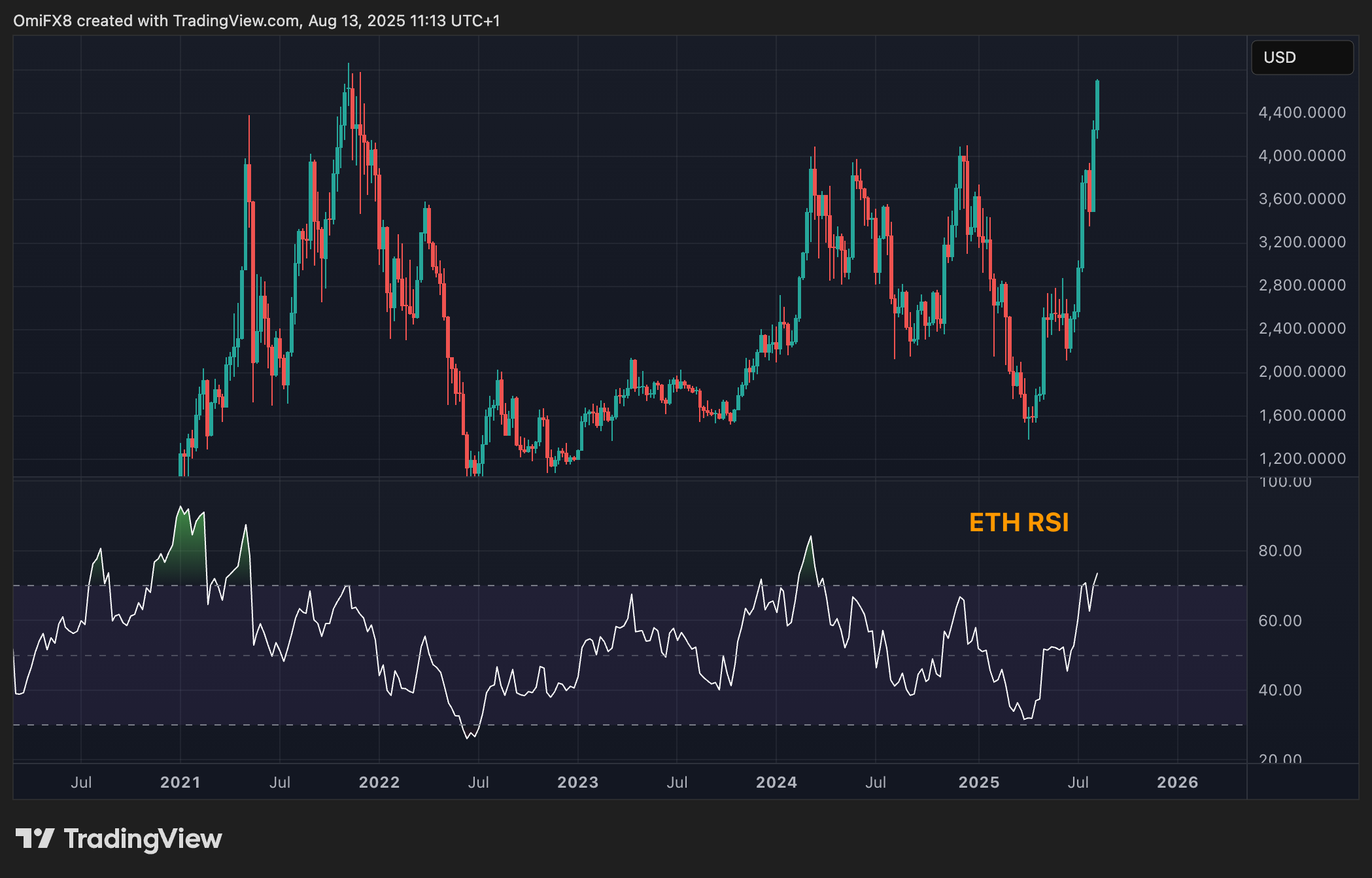
Task: Click the 40.00 RSI axis label
Action: pos(1280,690)
